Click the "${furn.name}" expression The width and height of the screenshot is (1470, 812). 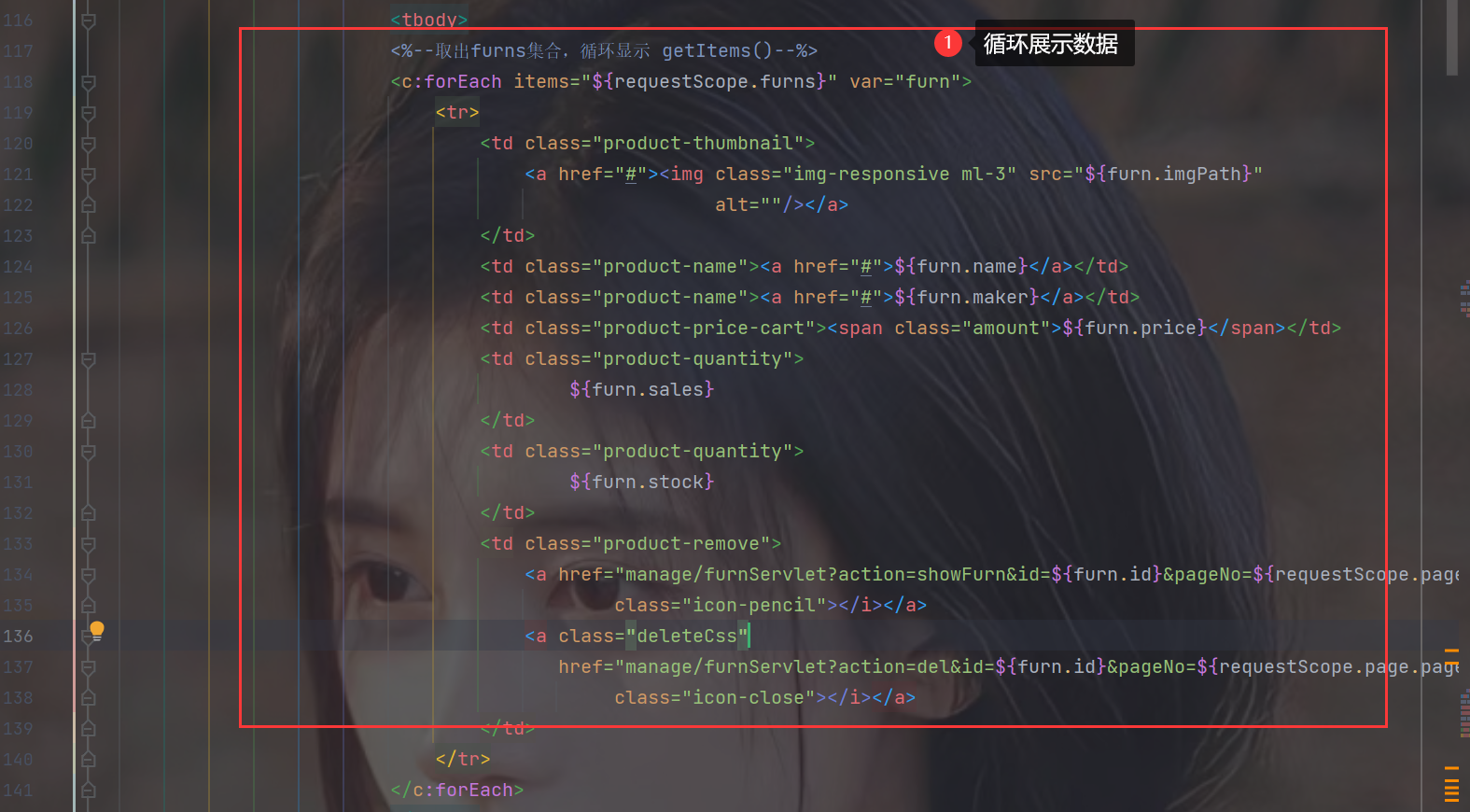coord(960,267)
